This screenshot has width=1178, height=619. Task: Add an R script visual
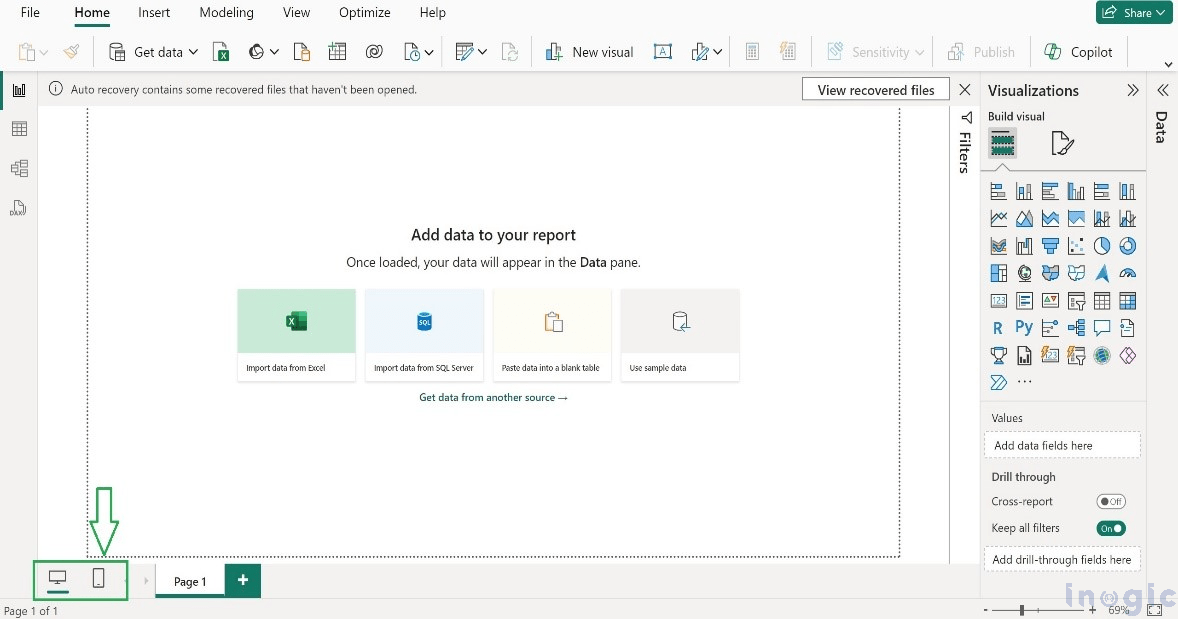click(997, 327)
